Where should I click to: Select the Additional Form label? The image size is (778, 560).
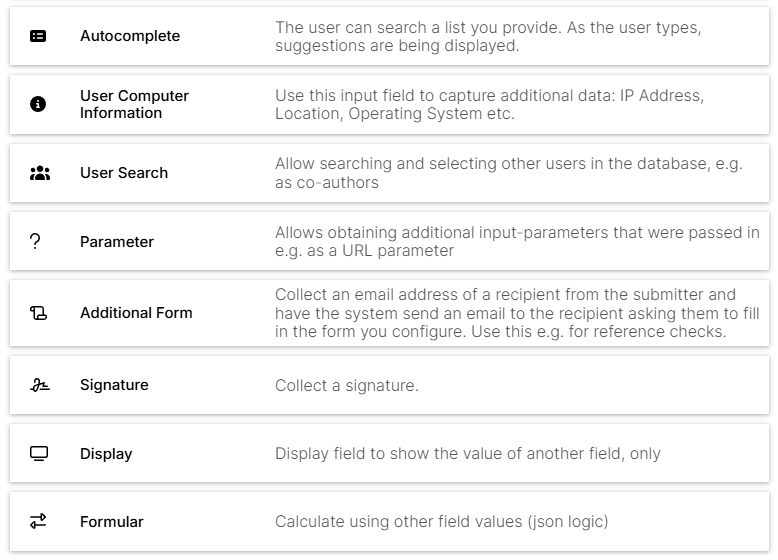[136, 313]
